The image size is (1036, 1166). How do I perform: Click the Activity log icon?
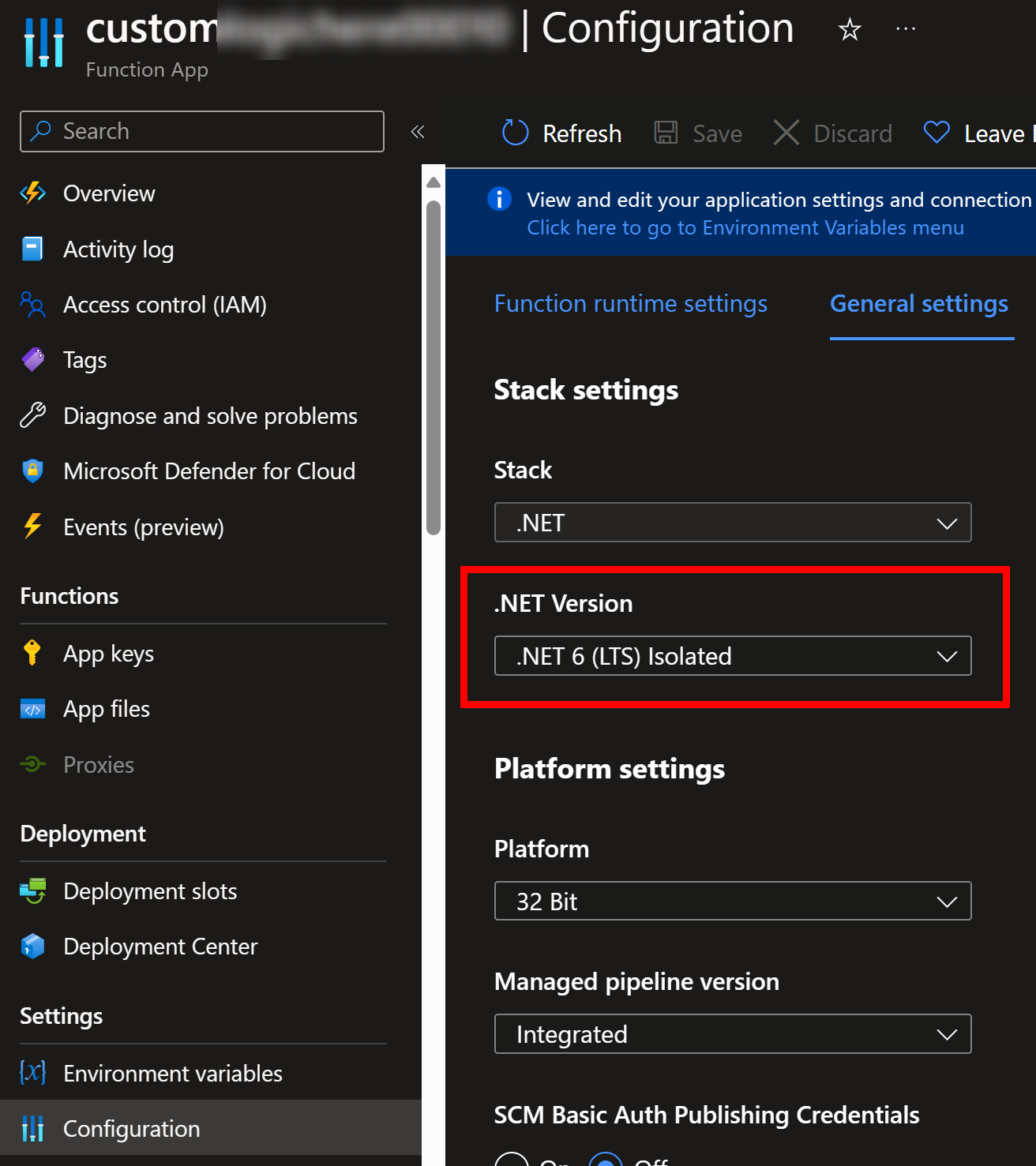[32, 249]
